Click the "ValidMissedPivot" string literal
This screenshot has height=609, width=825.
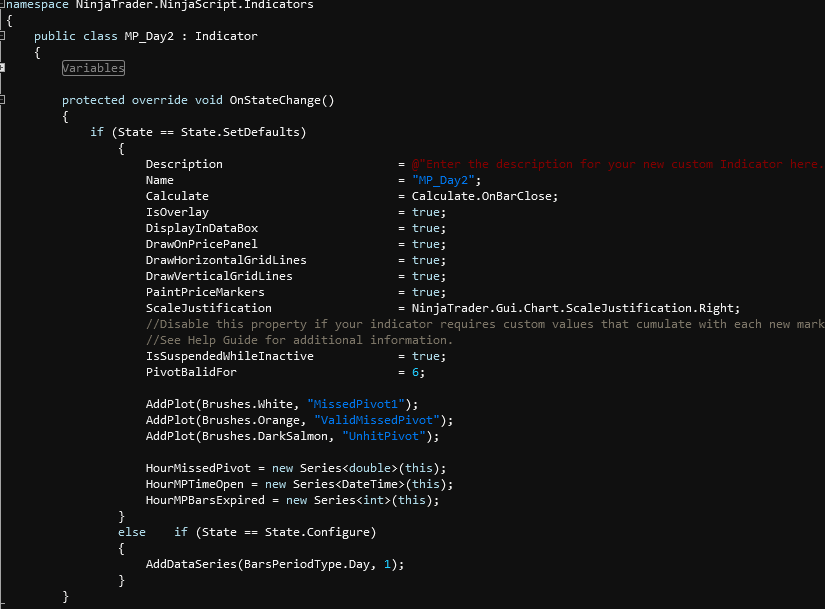(377, 420)
